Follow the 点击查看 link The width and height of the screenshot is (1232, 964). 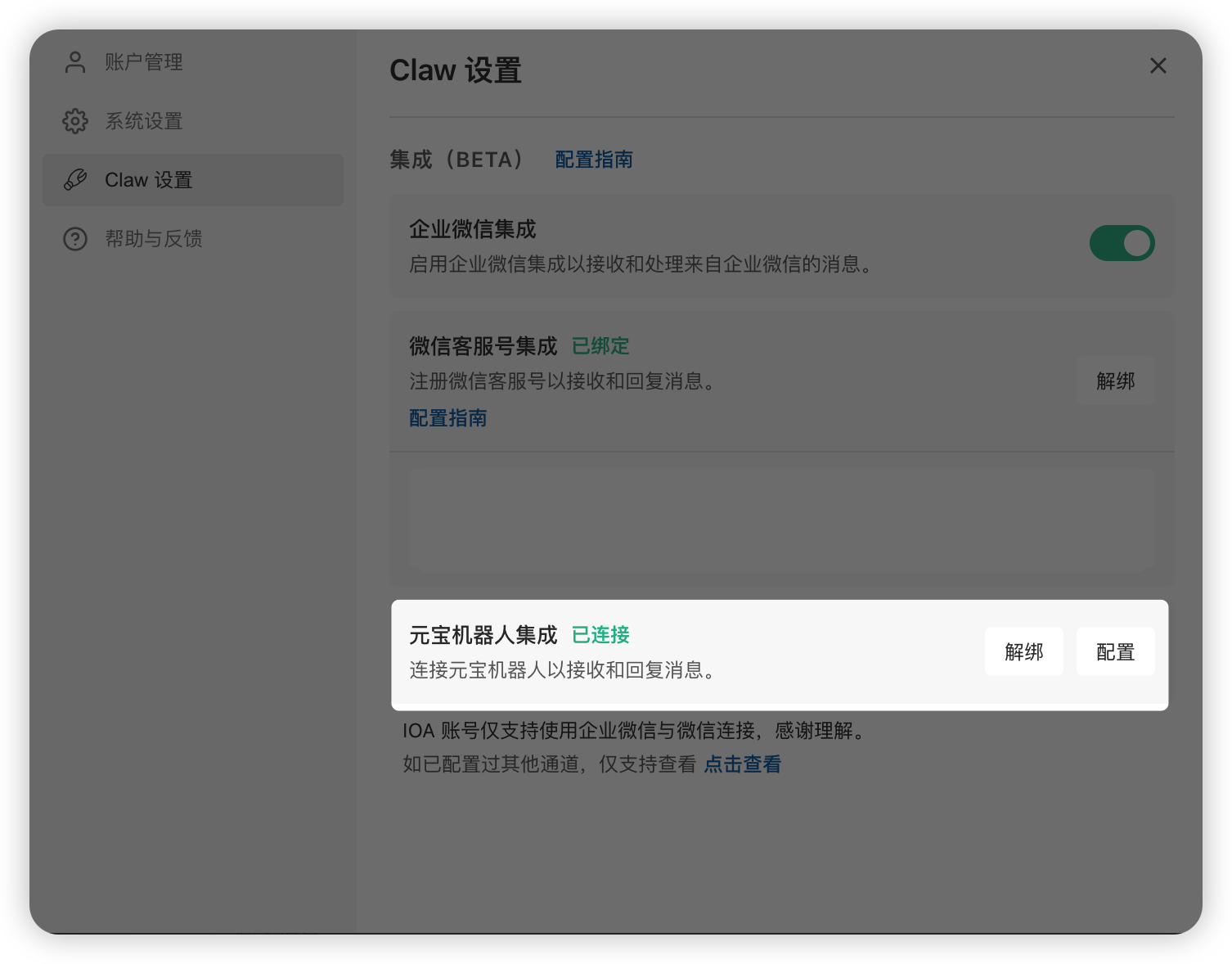[742, 764]
